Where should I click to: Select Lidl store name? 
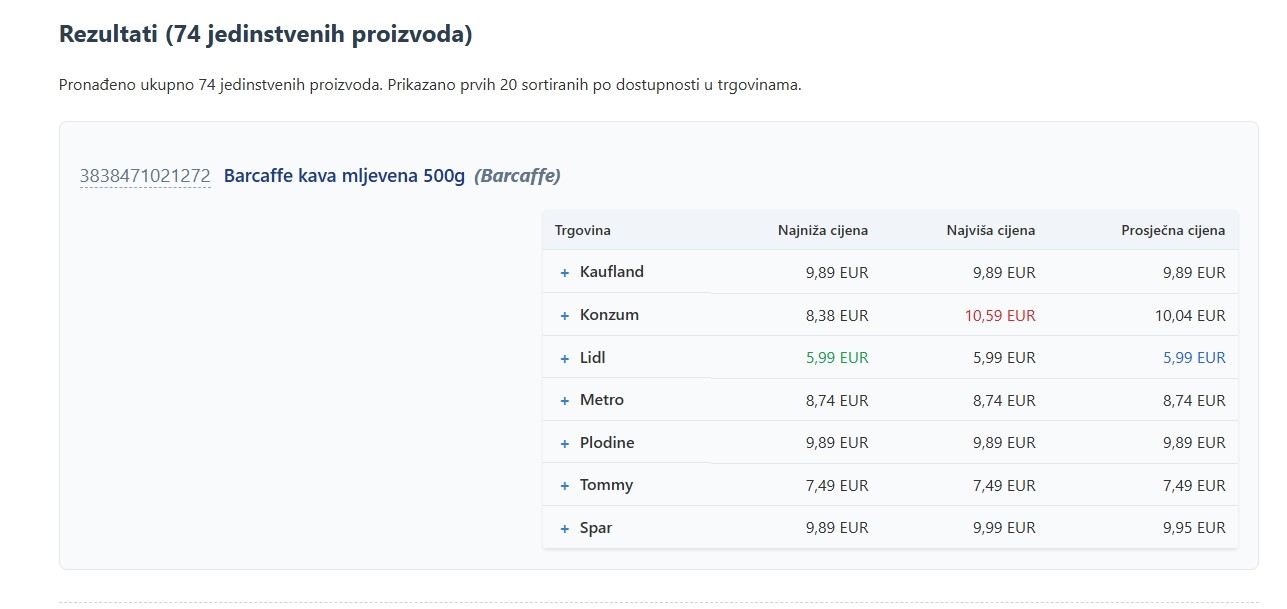click(x=593, y=357)
